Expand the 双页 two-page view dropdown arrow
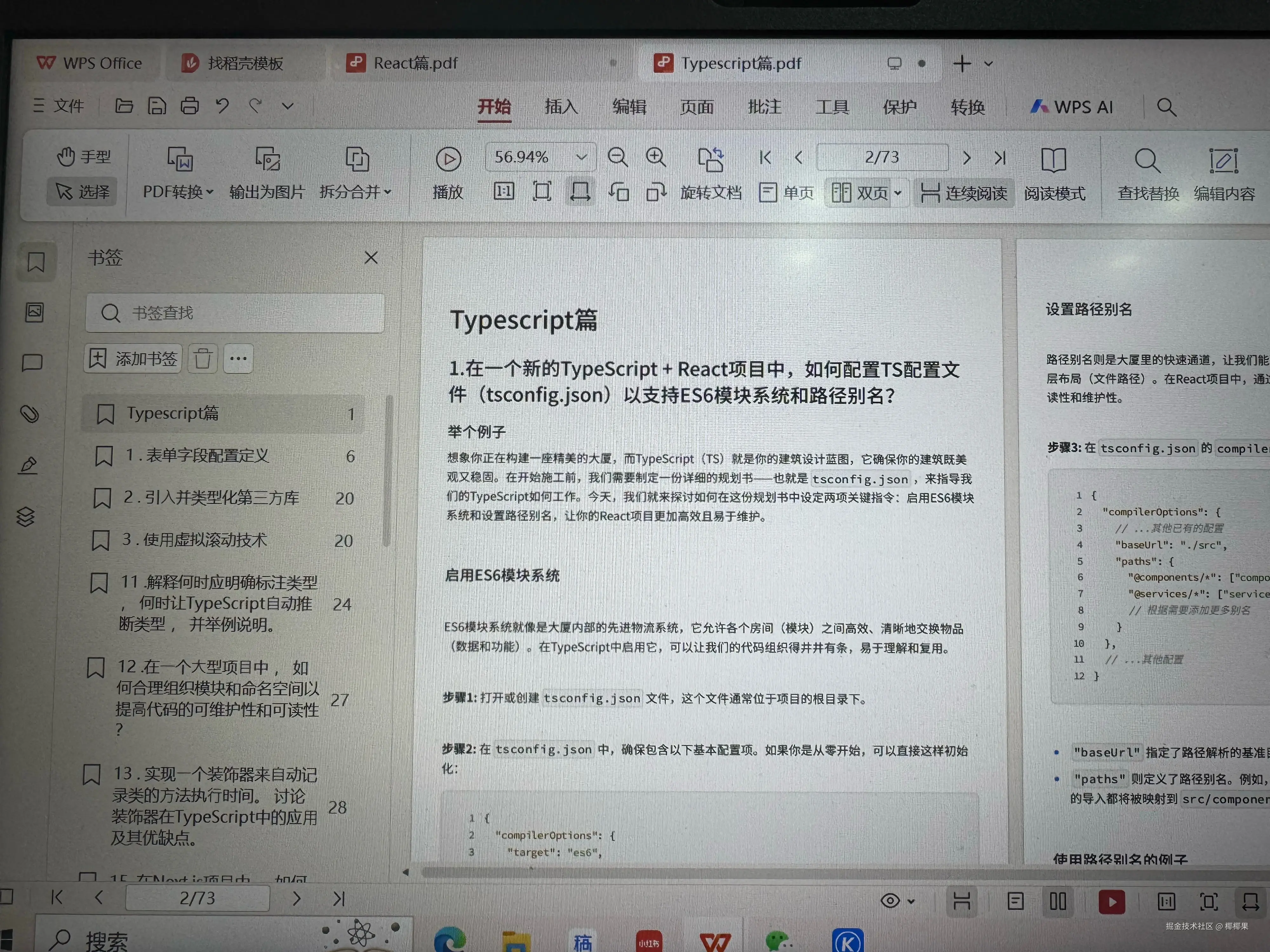 [898, 193]
